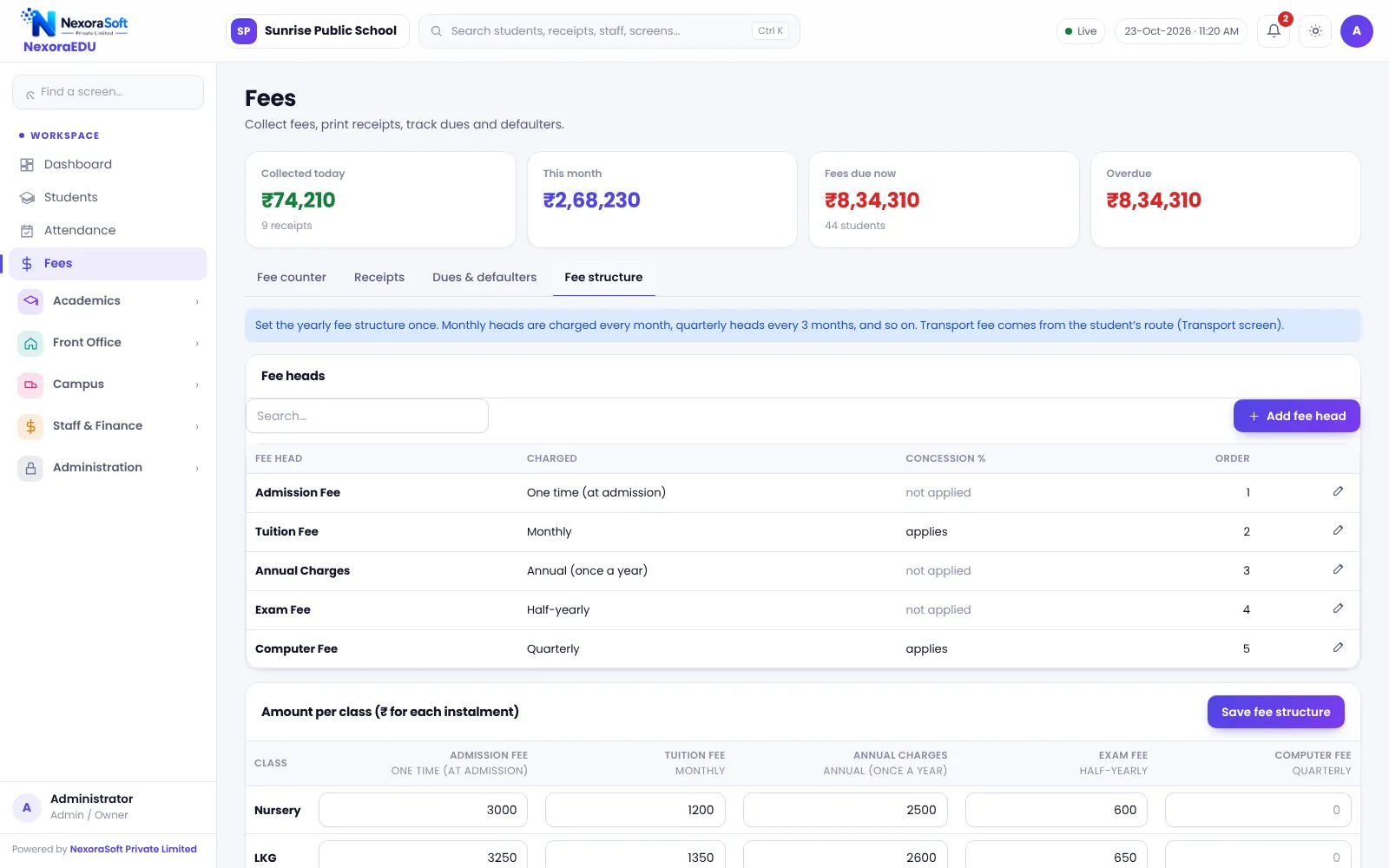The image size is (1389, 868).
Task: Edit the Computer Fee head
Action: point(1338,648)
